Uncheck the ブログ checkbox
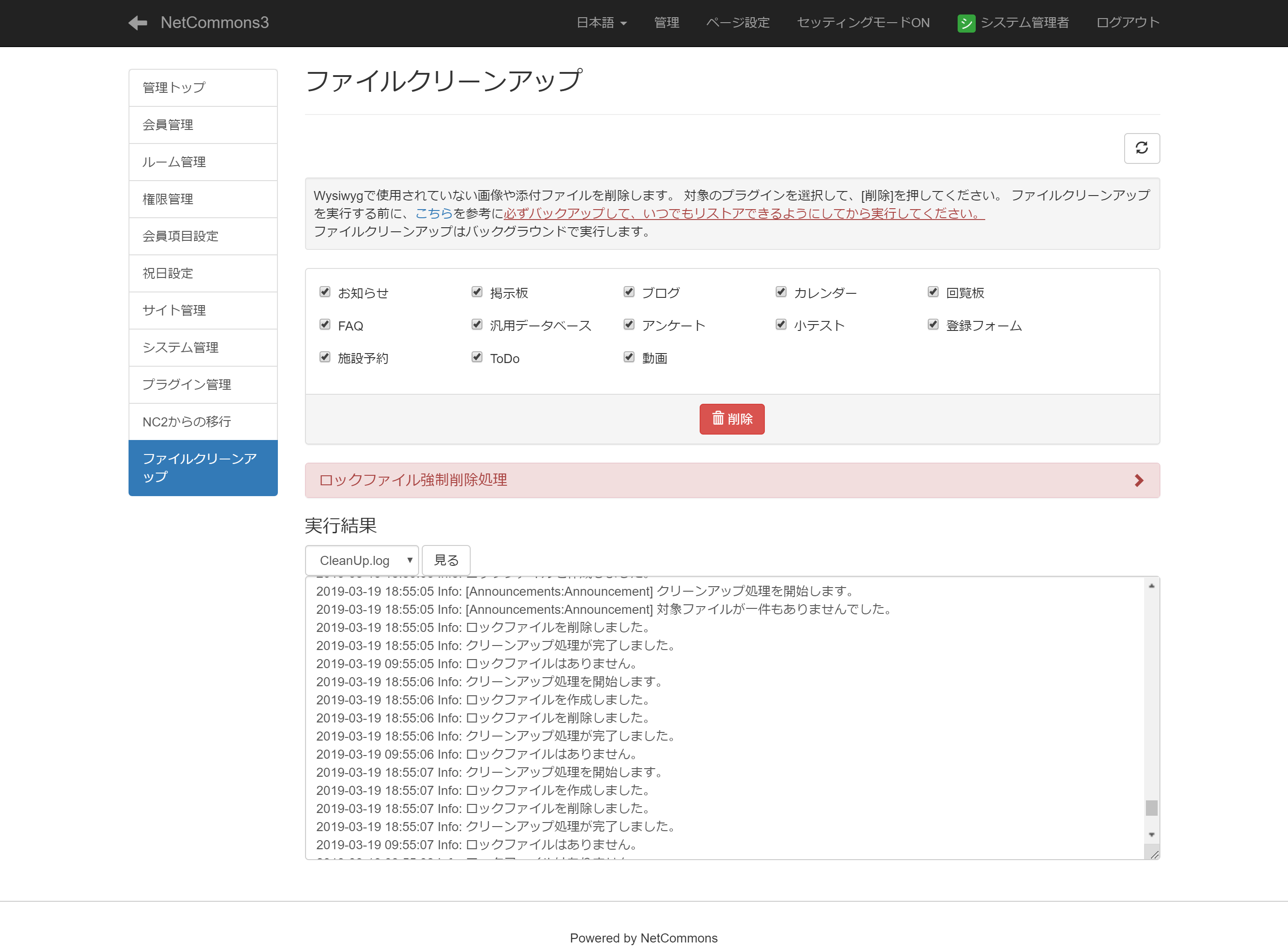The width and height of the screenshot is (1288, 947). pos(629,292)
